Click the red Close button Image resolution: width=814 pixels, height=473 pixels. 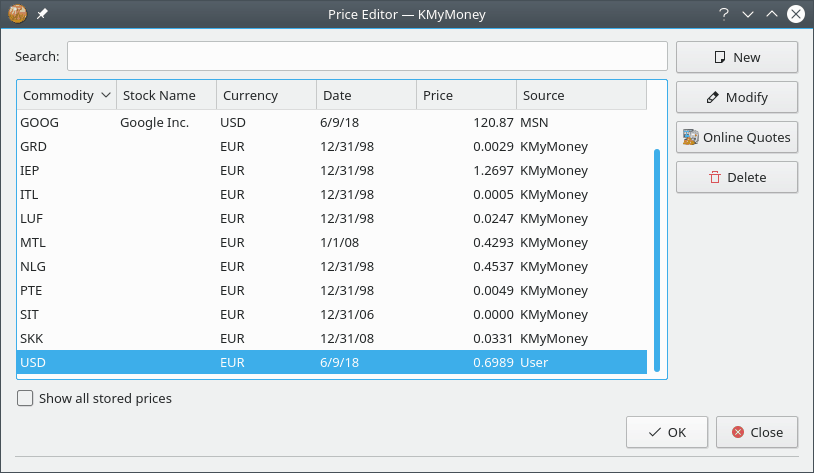757,432
